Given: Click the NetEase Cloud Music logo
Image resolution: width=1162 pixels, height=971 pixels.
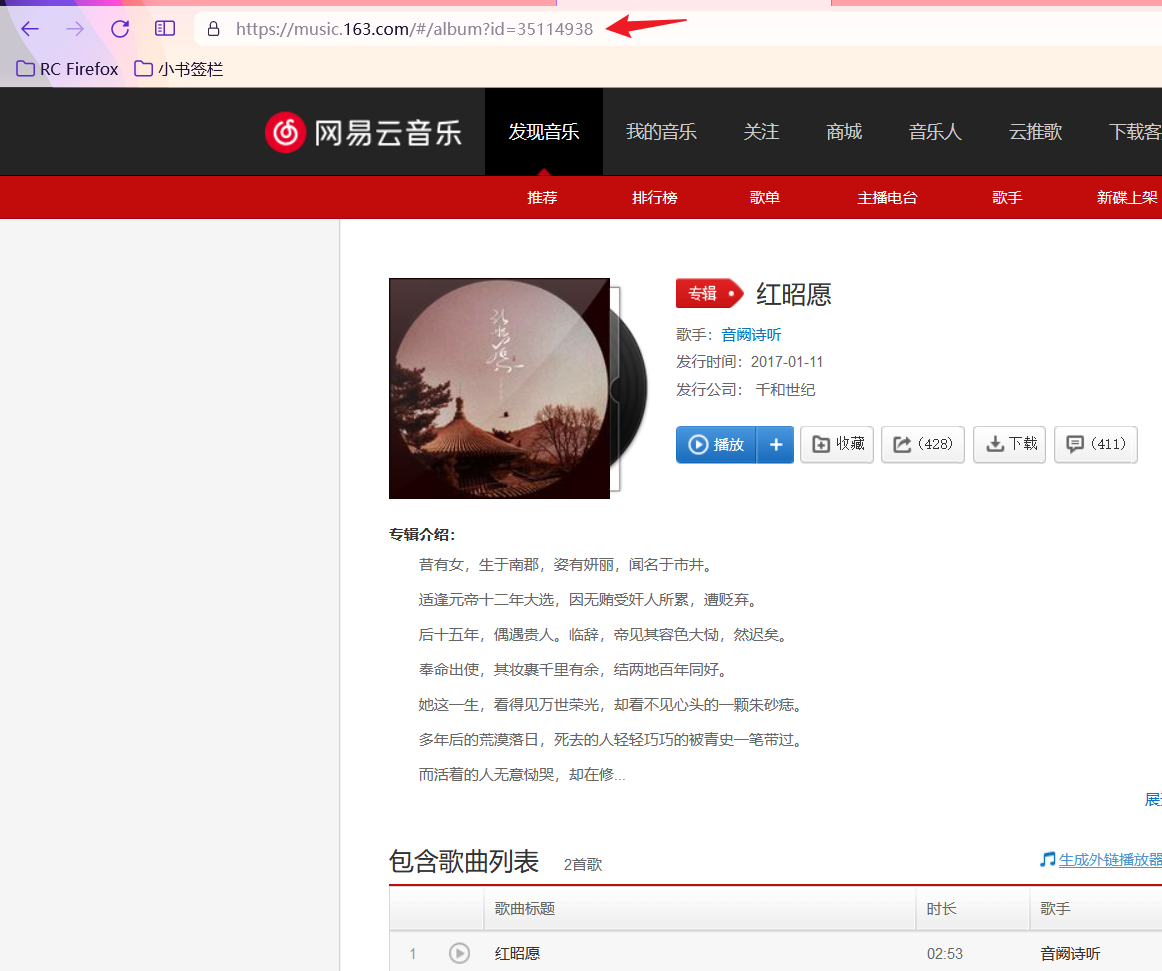Looking at the screenshot, I should click(x=363, y=133).
